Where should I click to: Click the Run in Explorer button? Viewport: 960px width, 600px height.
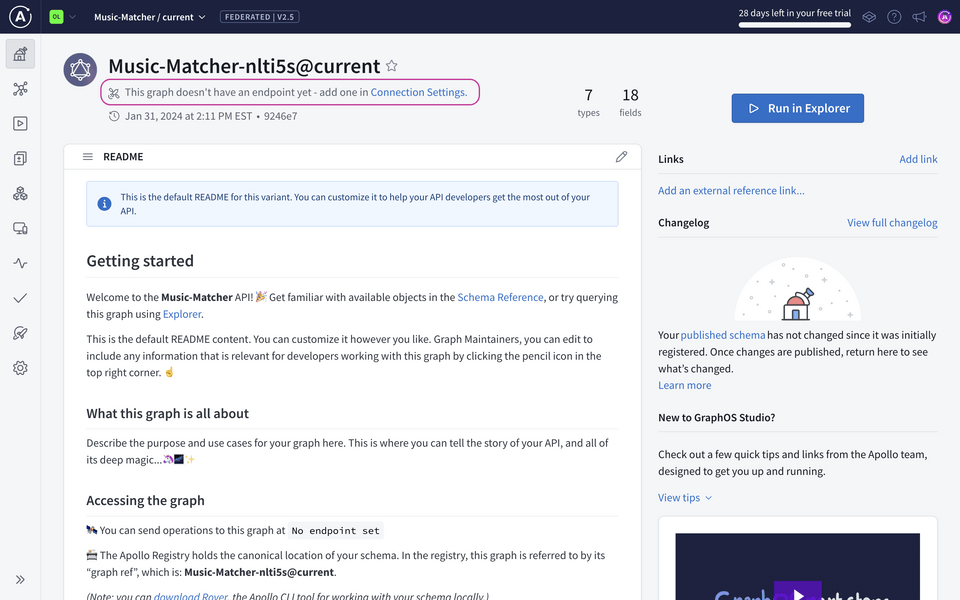pyautogui.click(x=797, y=107)
